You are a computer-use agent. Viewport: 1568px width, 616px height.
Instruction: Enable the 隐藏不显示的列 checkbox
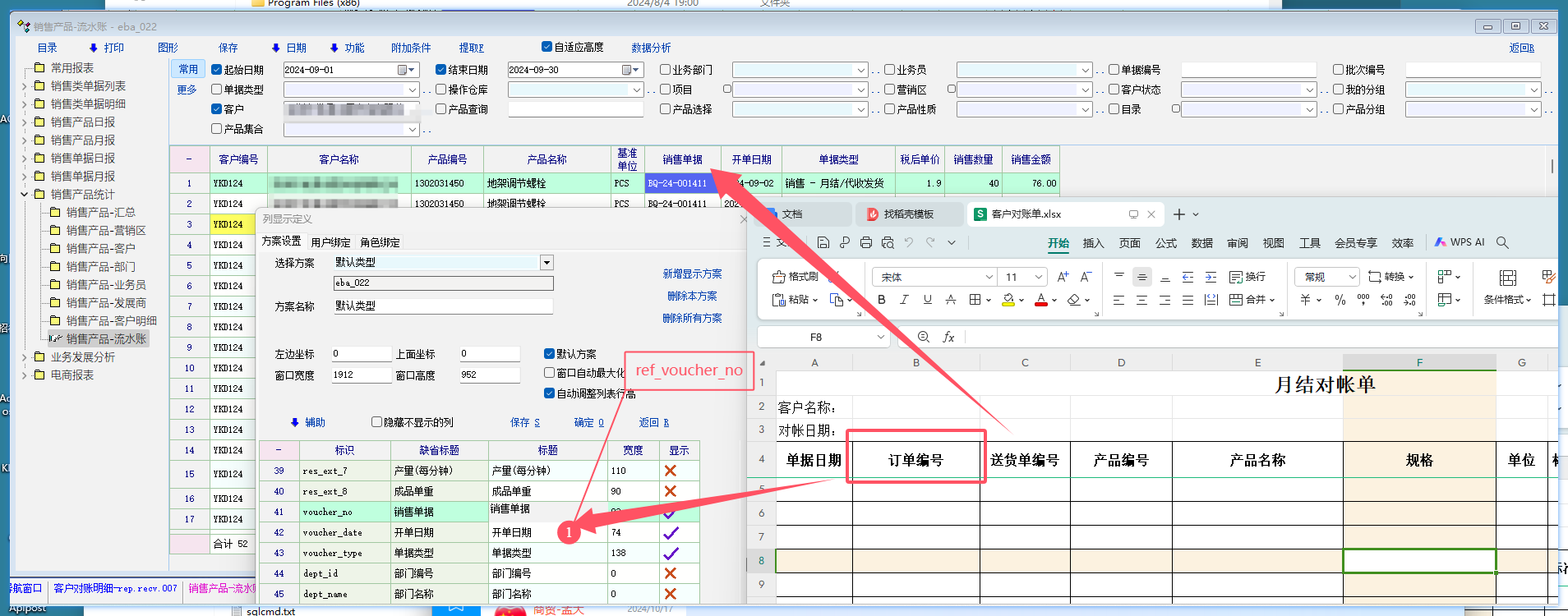click(x=376, y=422)
